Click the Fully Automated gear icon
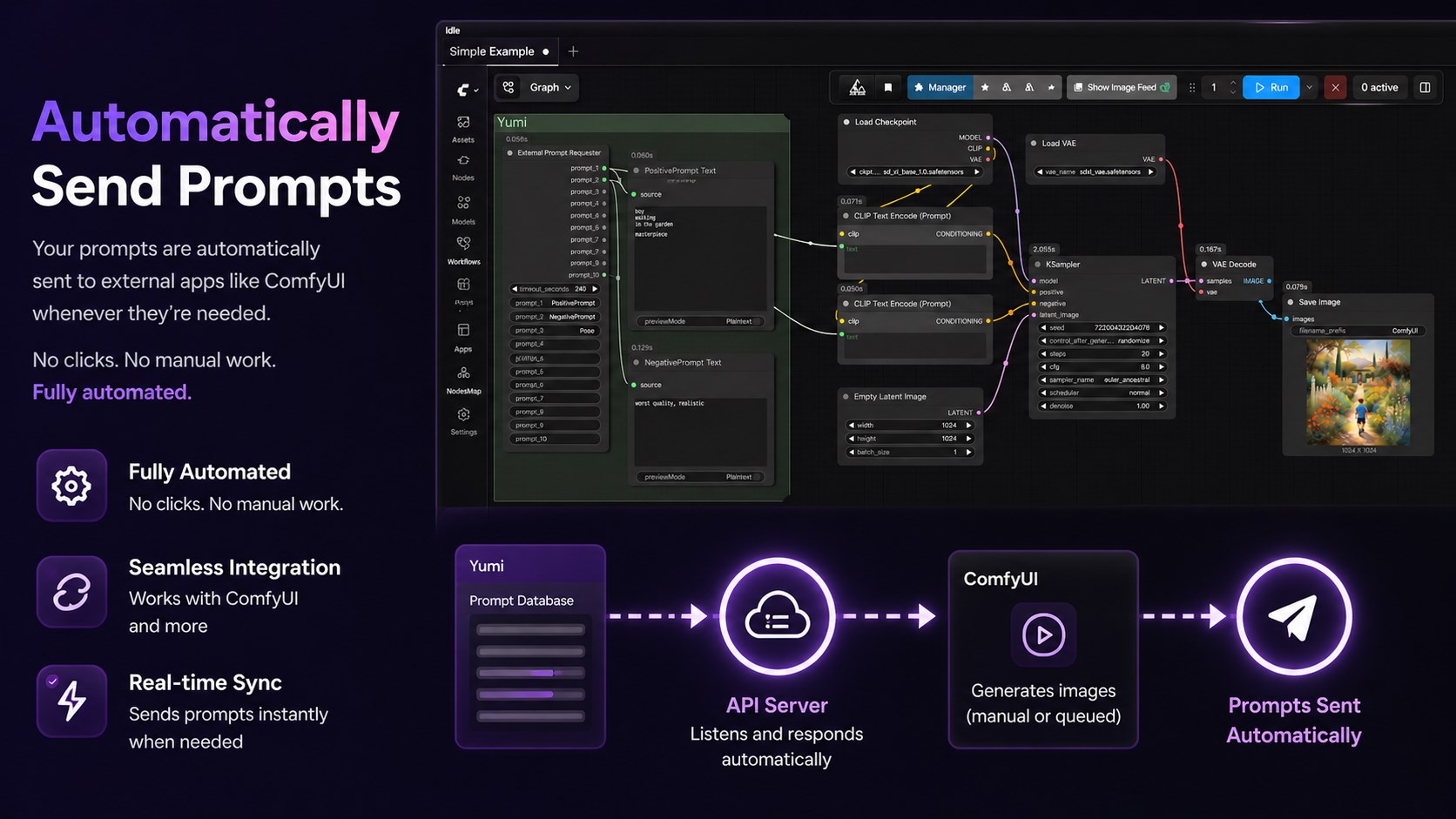This screenshot has height=819, width=1456. pyautogui.click(x=71, y=485)
